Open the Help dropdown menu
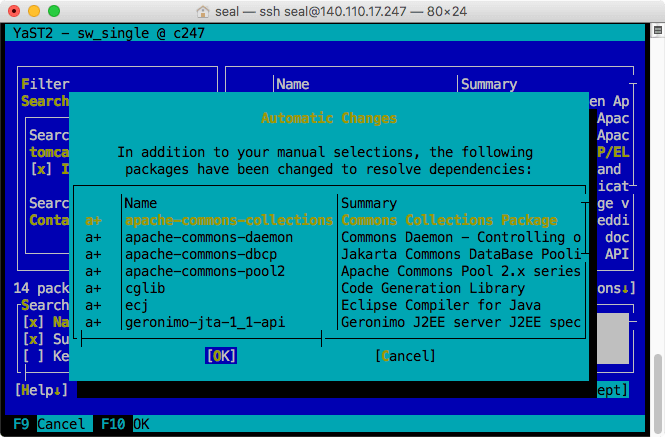 [41, 390]
